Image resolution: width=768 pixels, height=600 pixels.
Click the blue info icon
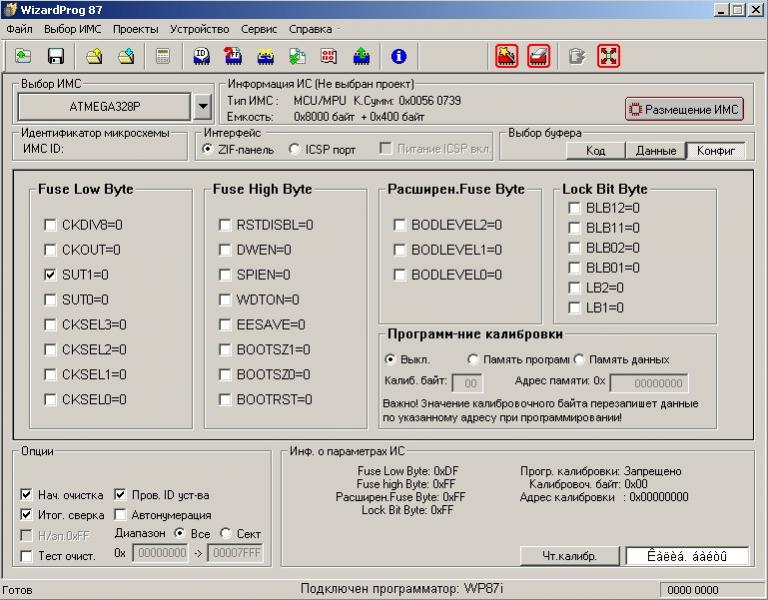398,57
